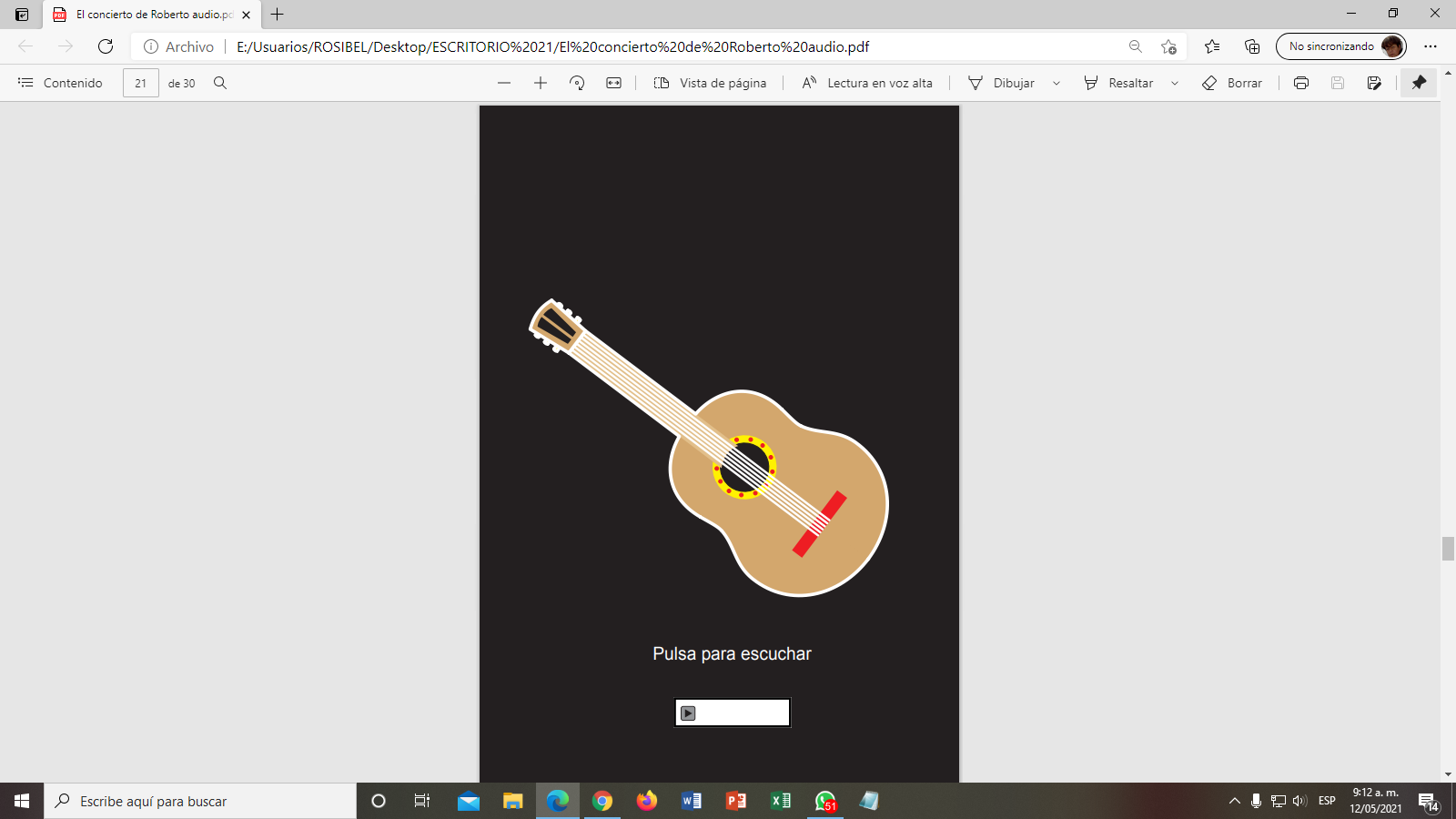Viewport: 1456px width, 819px height.
Task: Open Microsoft Word from the taskbar
Action: tap(692, 801)
